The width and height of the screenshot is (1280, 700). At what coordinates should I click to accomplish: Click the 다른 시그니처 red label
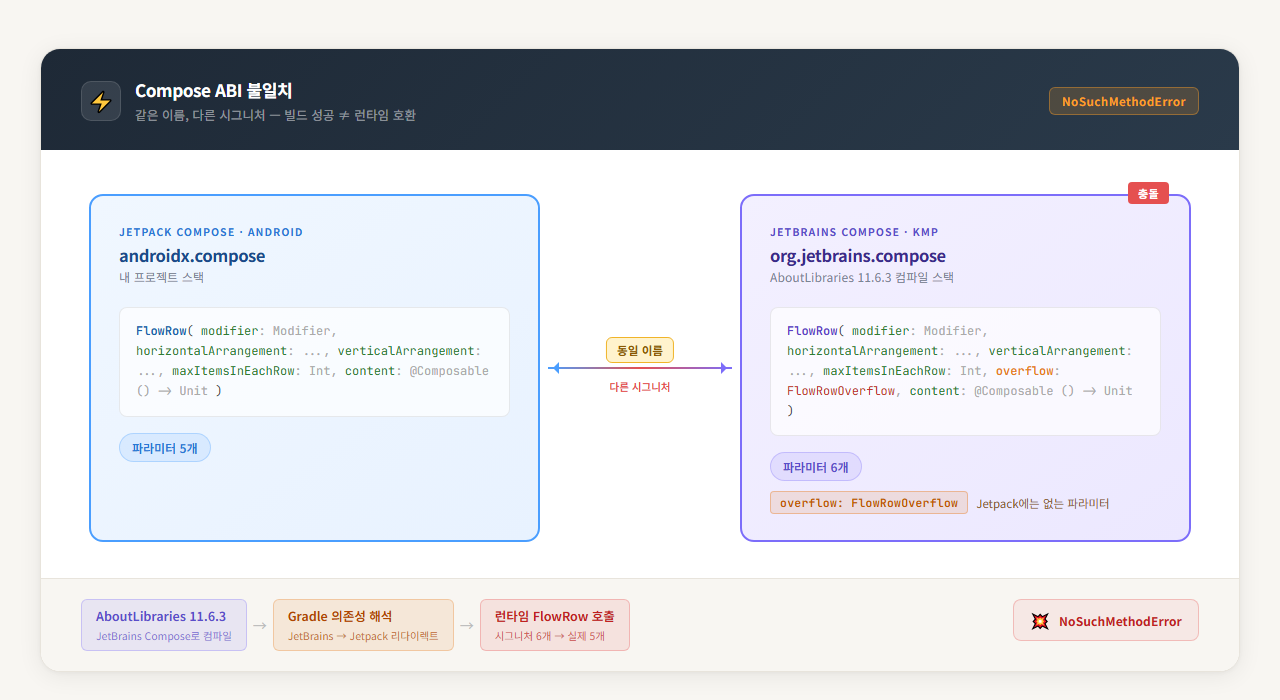(640, 387)
